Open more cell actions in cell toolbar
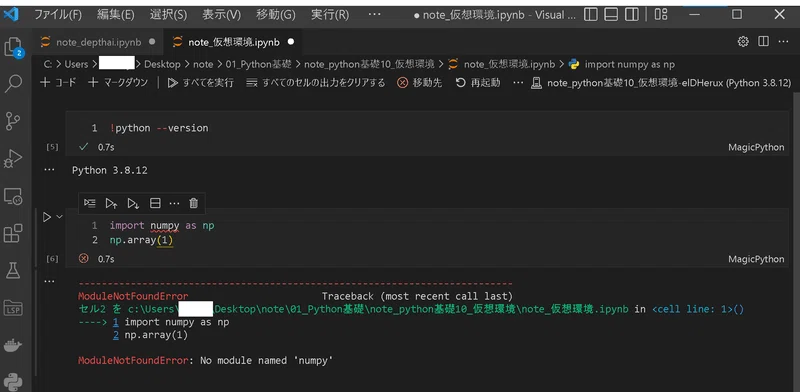800x392 pixels. click(x=174, y=203)
